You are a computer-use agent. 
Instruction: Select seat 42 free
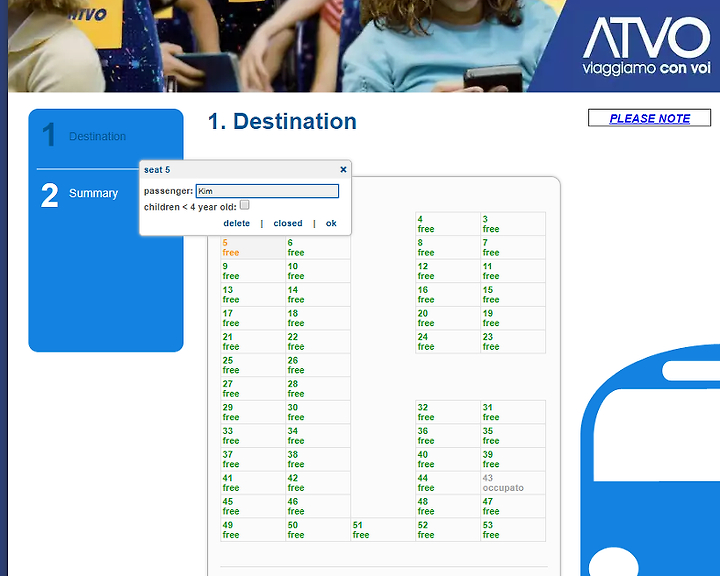318,483
